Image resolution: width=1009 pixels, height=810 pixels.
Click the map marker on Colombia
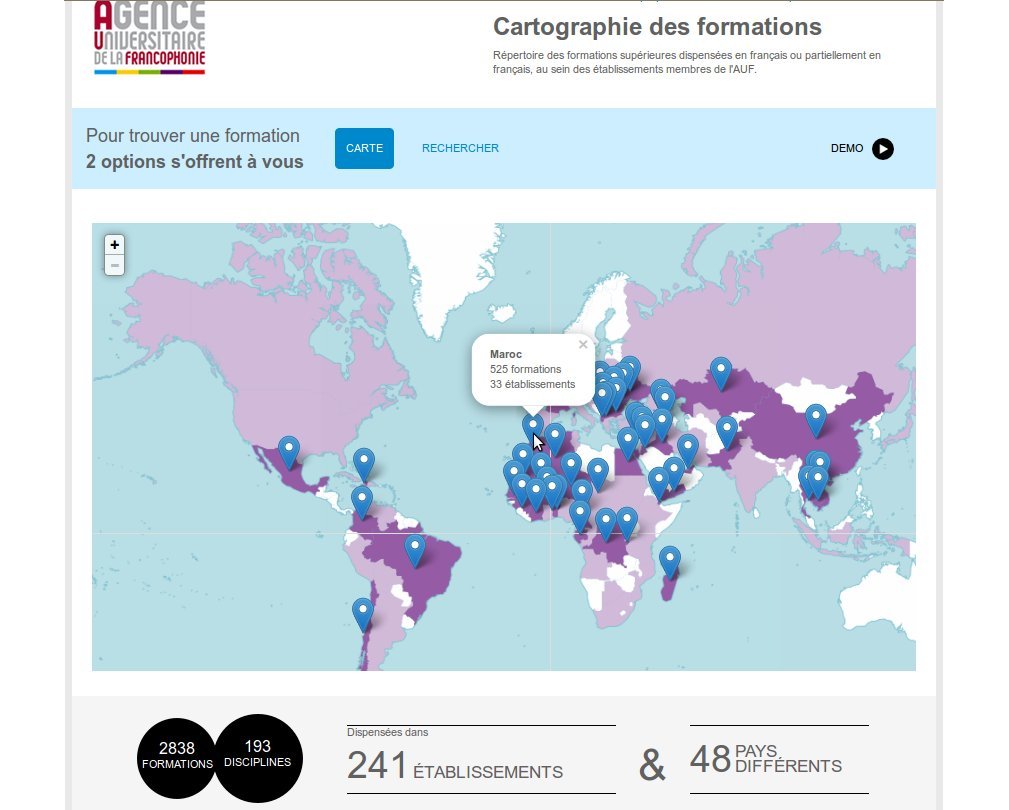362,500
